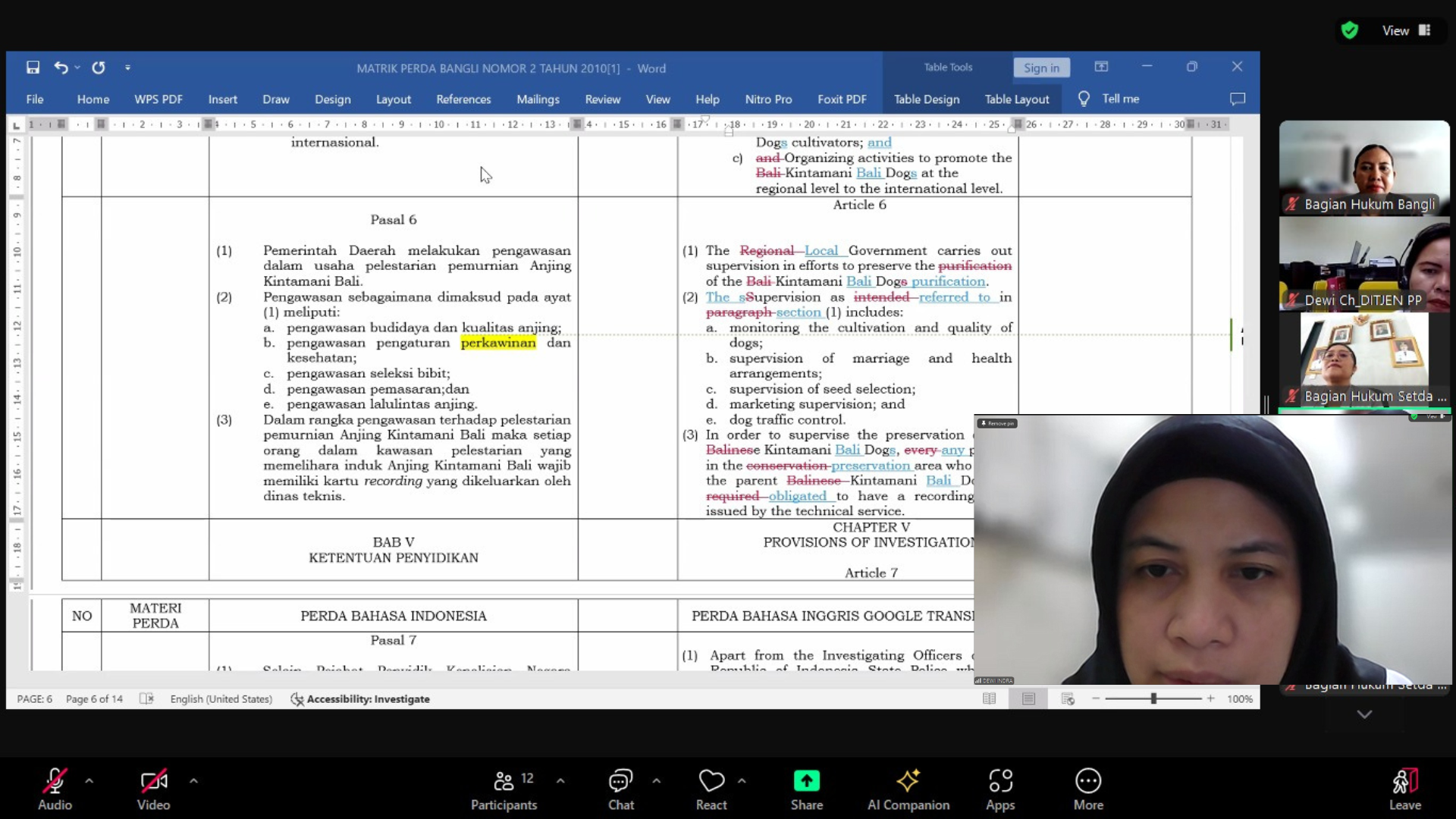Click the zoom slider handle
The height and width of the screenshot is (819, 1456).
pos(1153,699)
